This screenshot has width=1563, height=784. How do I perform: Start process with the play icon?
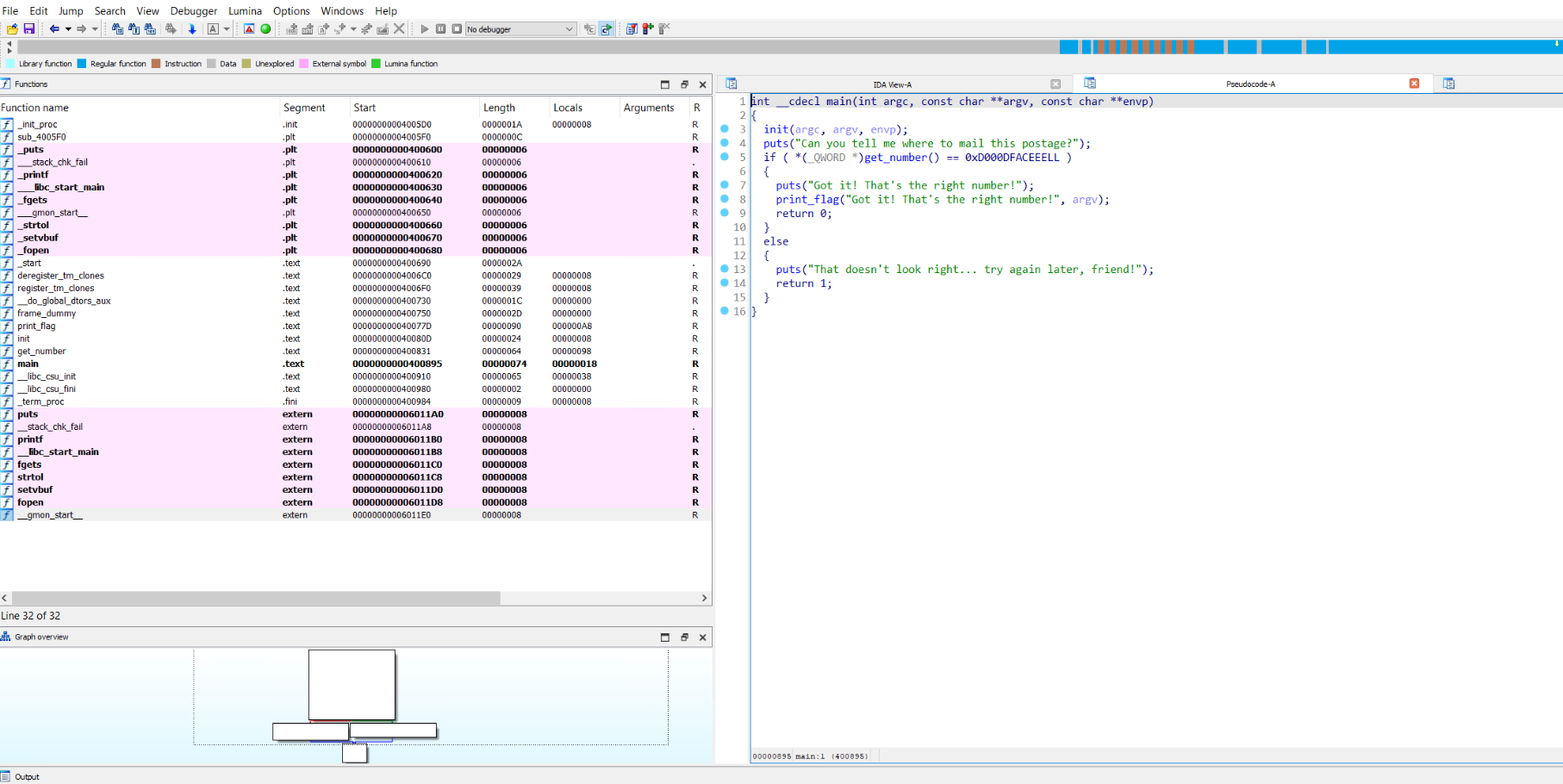(x=424, y=28)
